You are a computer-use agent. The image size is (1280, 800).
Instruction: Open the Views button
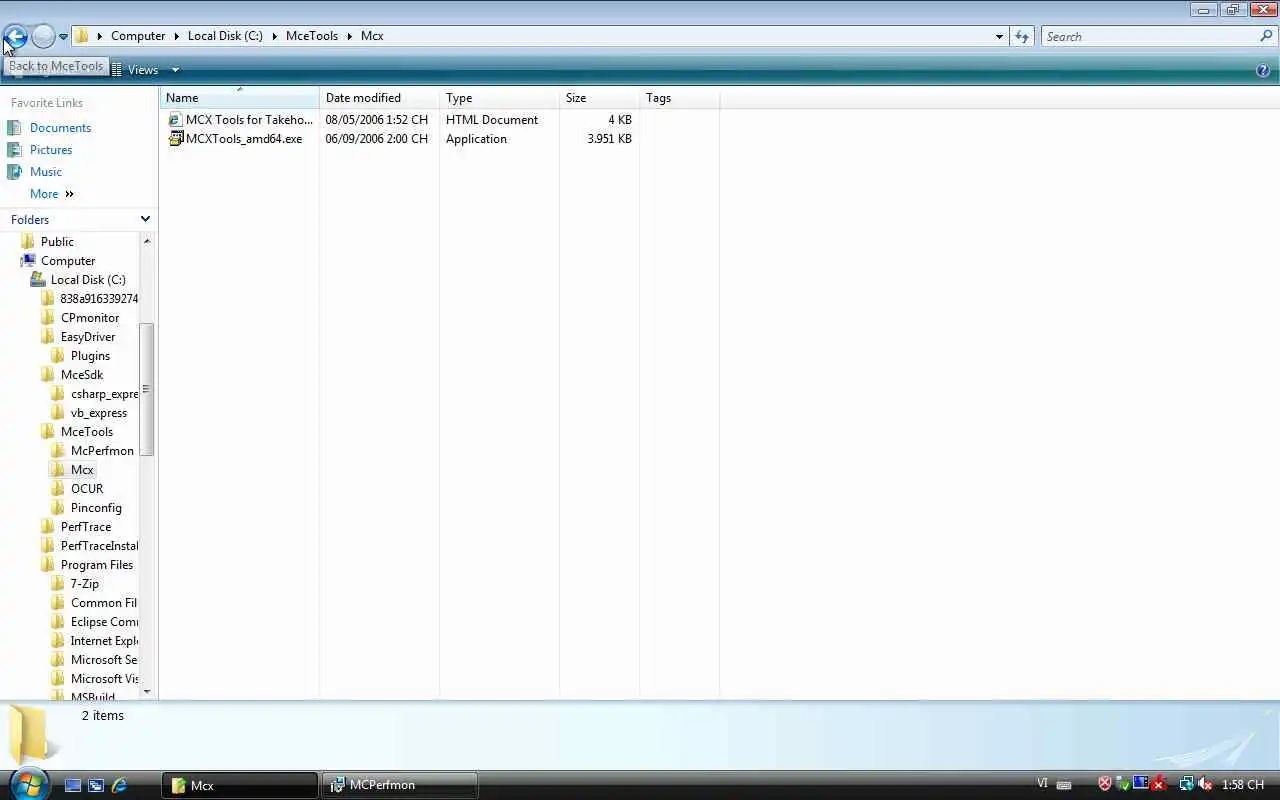click(135, 70)
